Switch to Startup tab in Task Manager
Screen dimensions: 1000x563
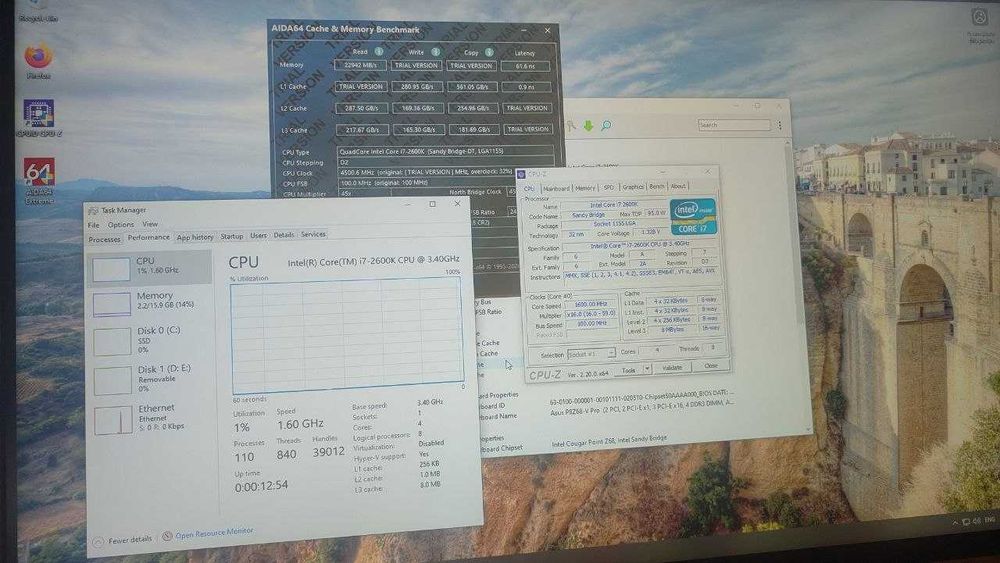(232, 236)
